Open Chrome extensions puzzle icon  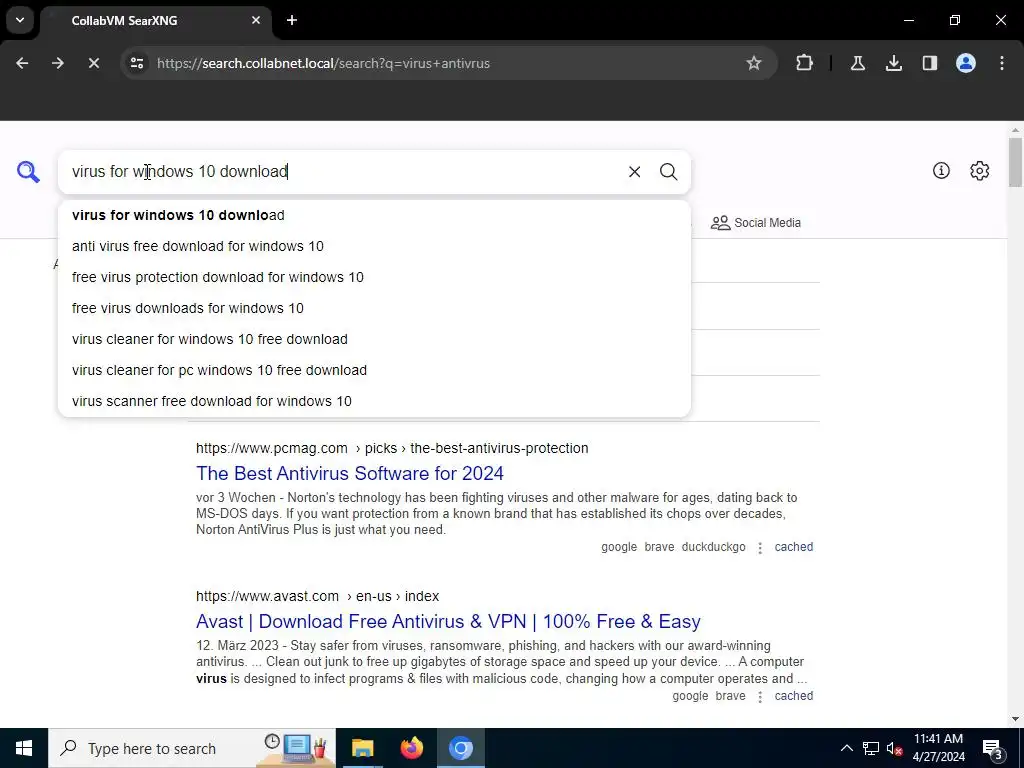805,63
